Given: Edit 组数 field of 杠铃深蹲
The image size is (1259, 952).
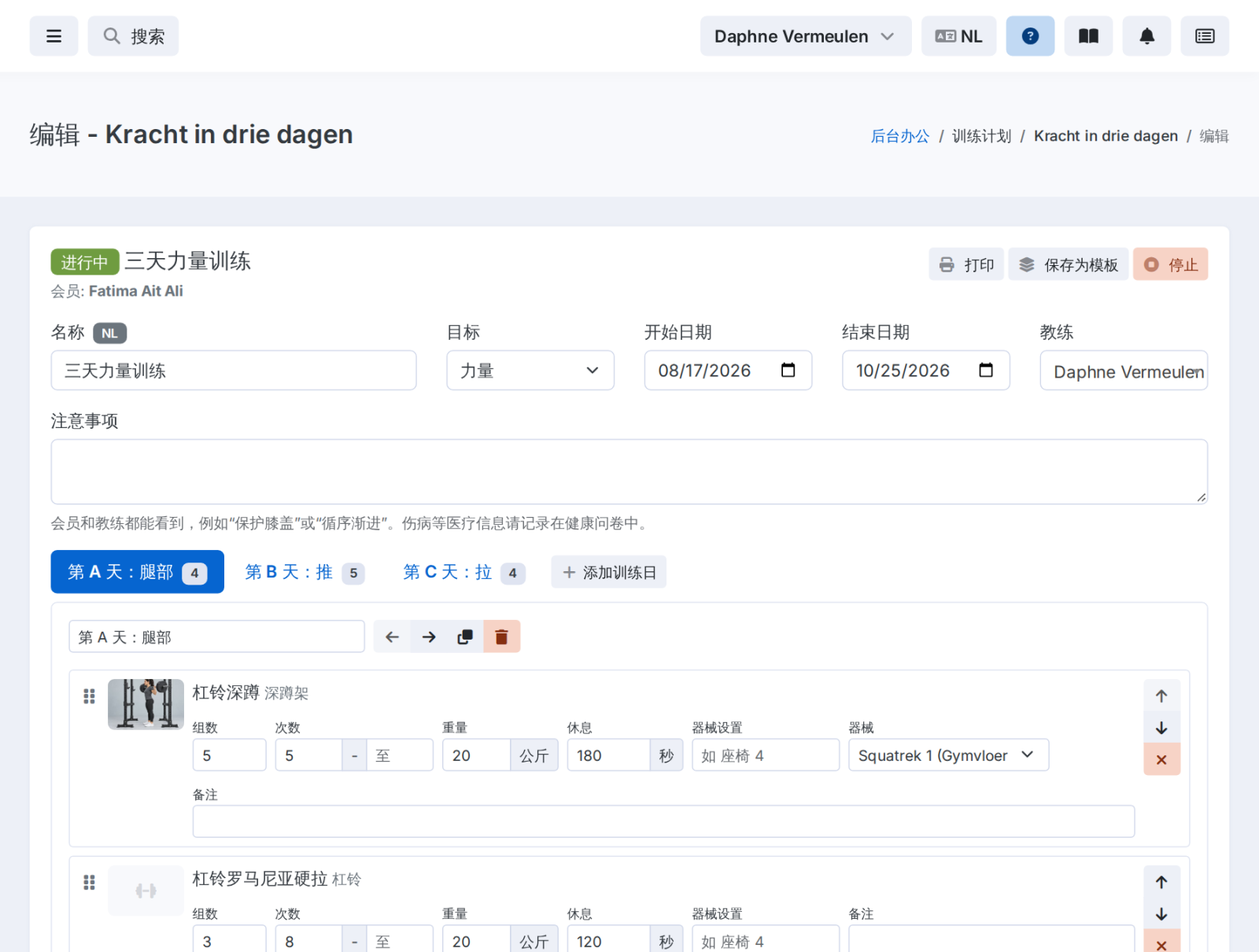Looking at the screenshot, I should [x=229, y=755].
